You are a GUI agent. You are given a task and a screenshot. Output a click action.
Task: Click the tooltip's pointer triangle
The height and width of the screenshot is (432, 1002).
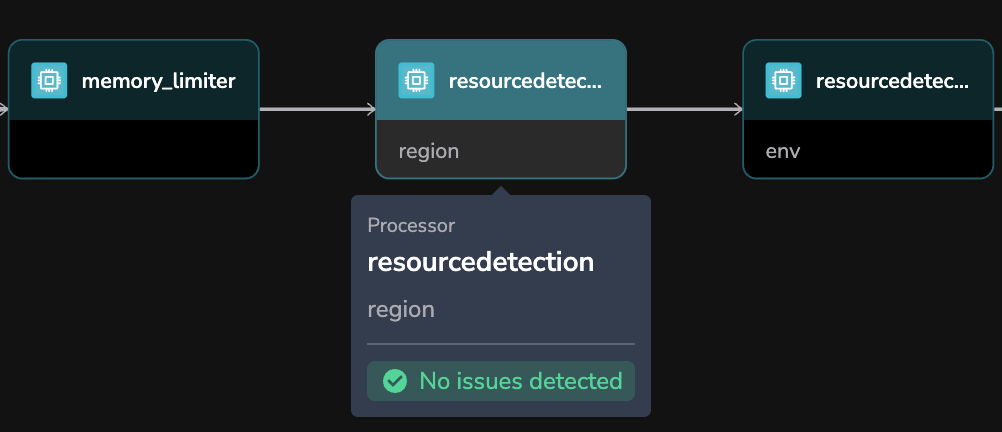tap(501, 190)
